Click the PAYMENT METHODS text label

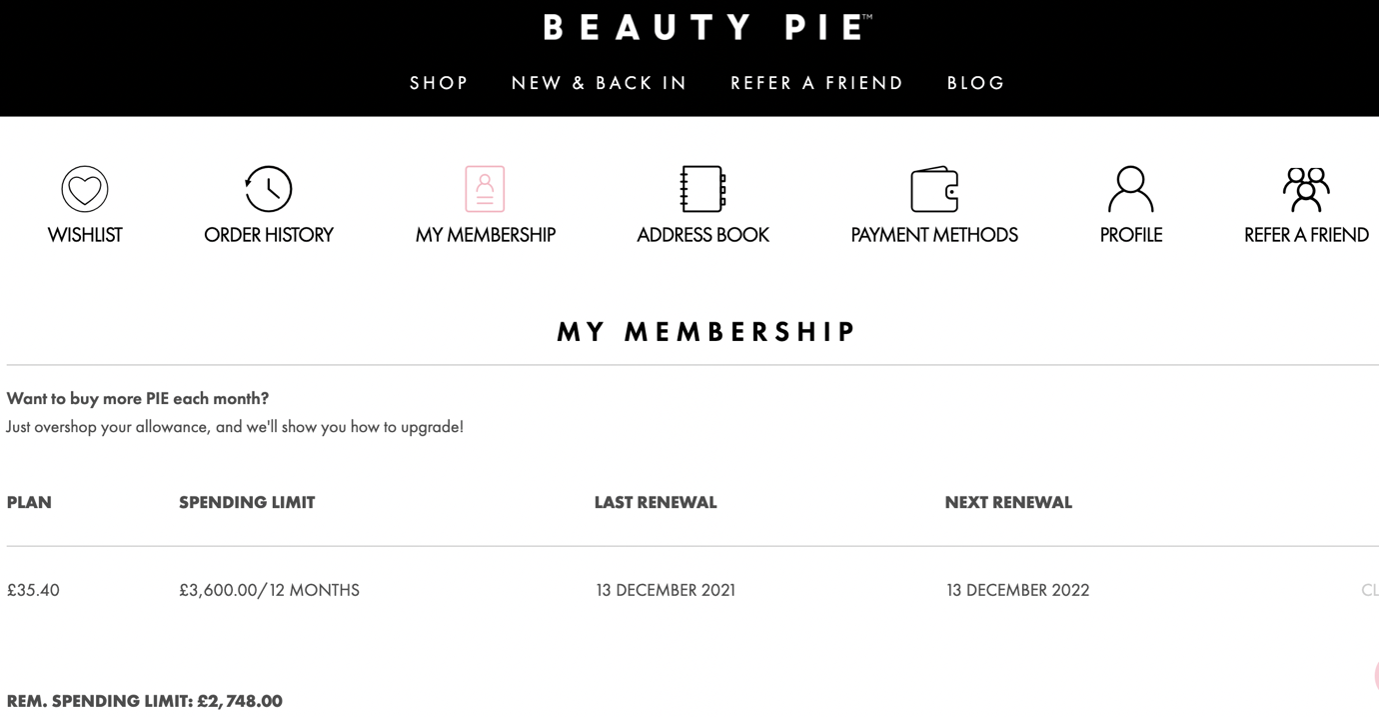pos(934,235)
